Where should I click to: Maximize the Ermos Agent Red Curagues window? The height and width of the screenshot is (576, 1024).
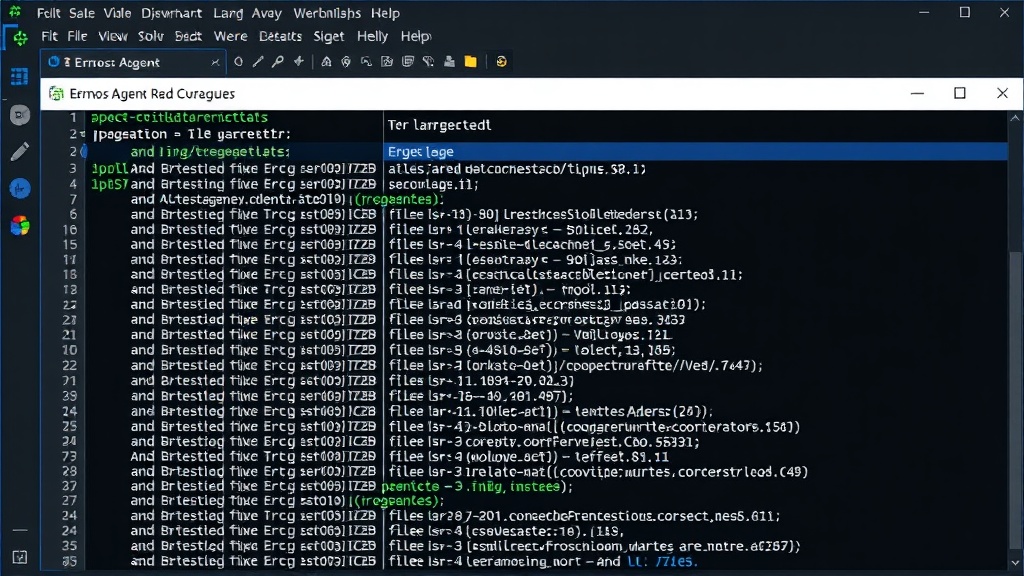click(959, 93)
